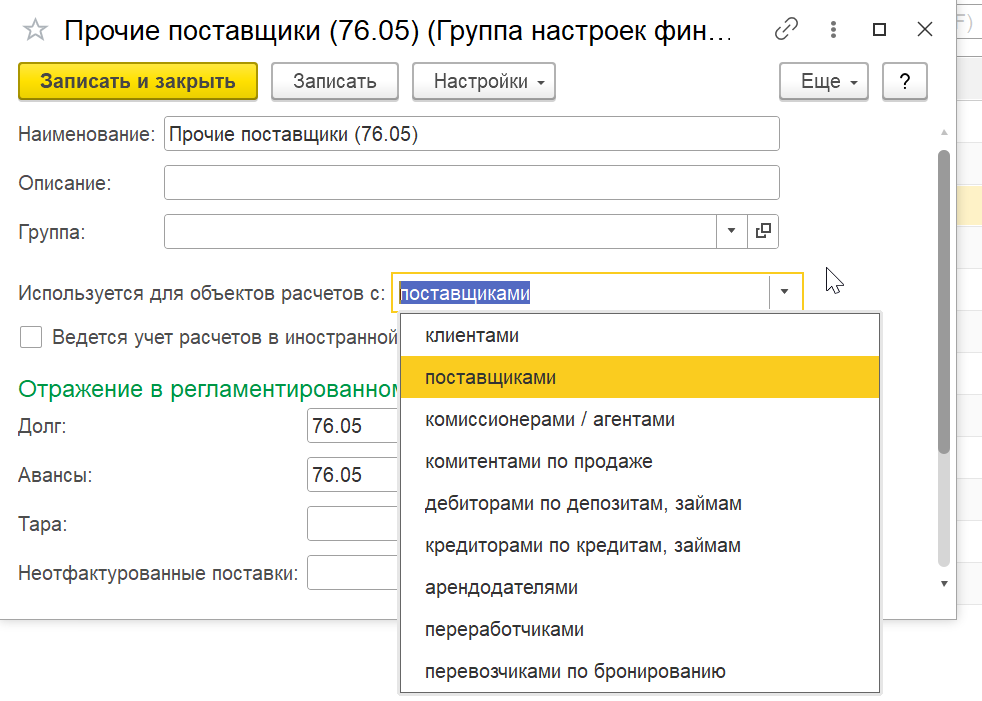Screen dimensions: 982x701
Task: Click the Наименование input field
Action: coord(472,133)
